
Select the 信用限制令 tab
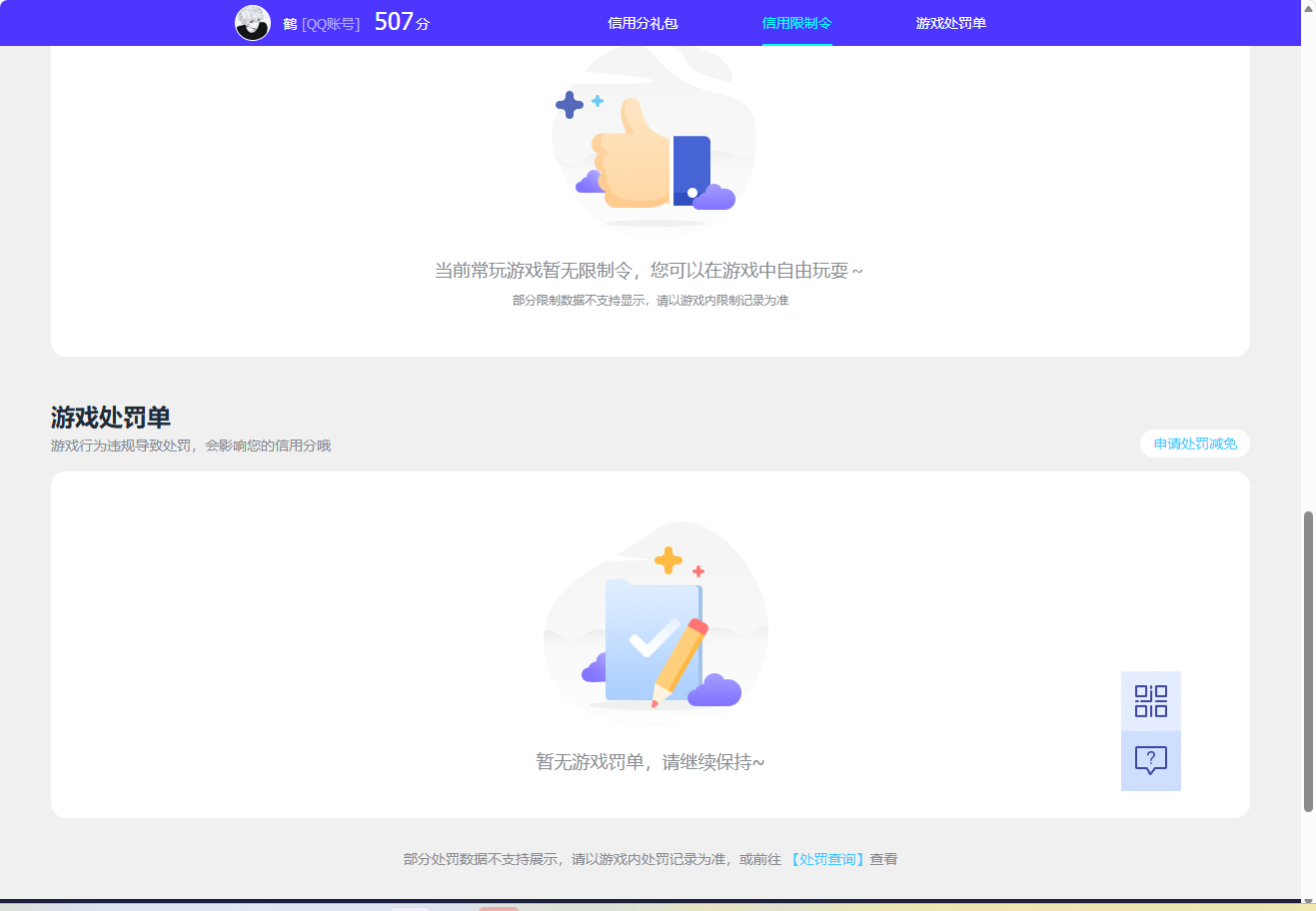click(796, 23)
